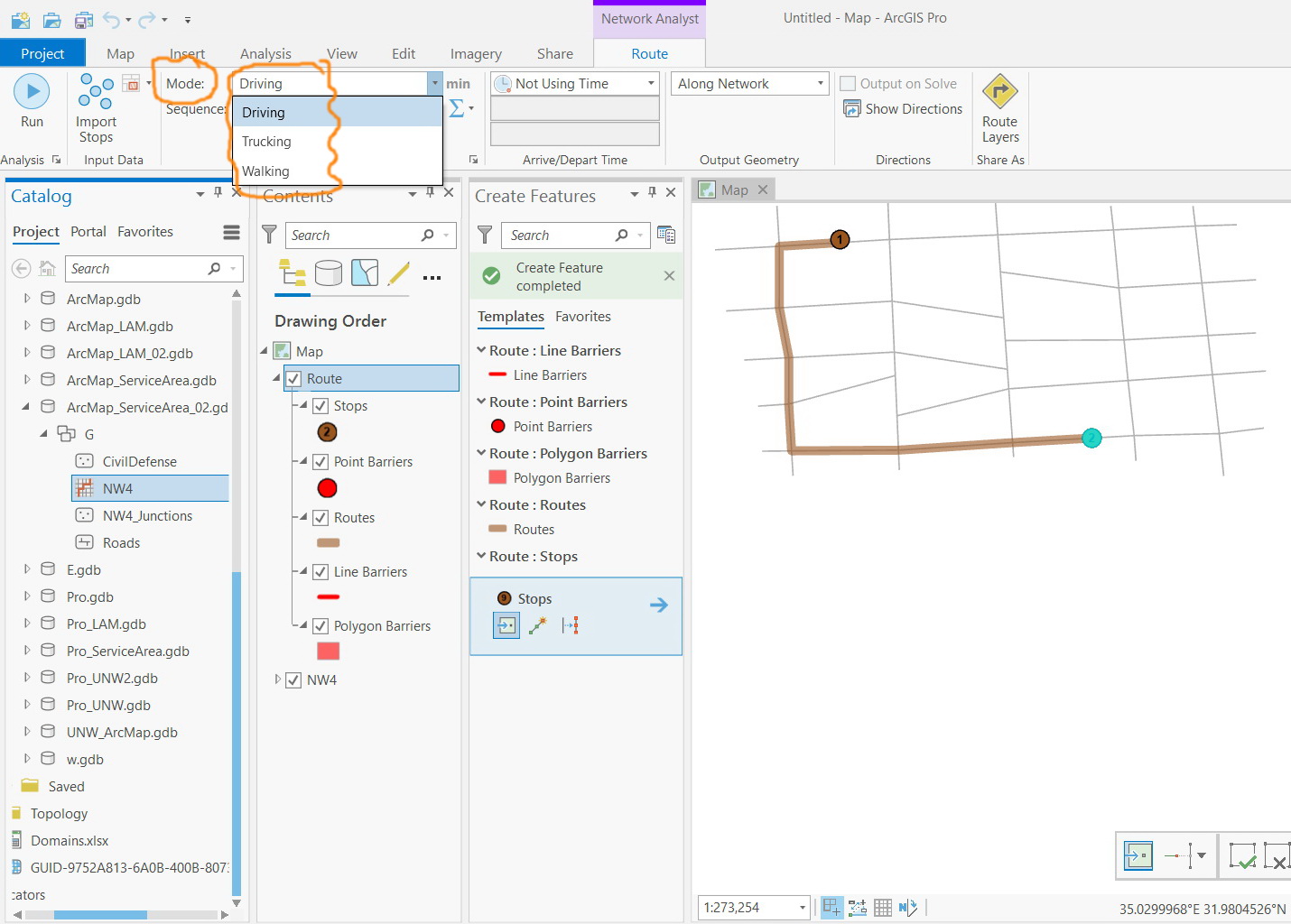Open the Project tab
This screenshot has width=1291, height=924.
click(x=42, y=53)
